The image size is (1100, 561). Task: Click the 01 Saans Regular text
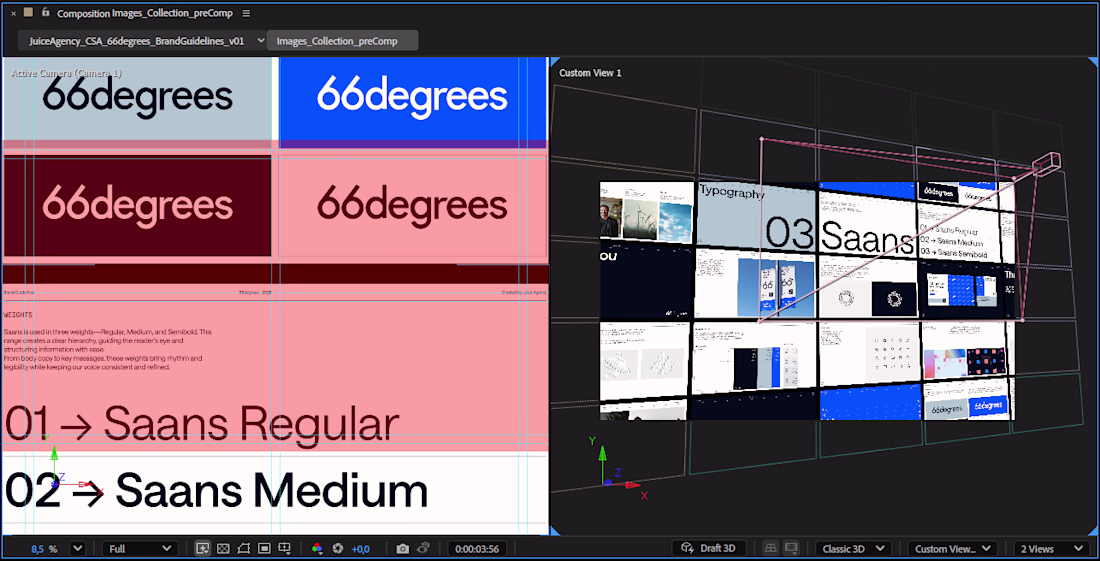point(202,426)
